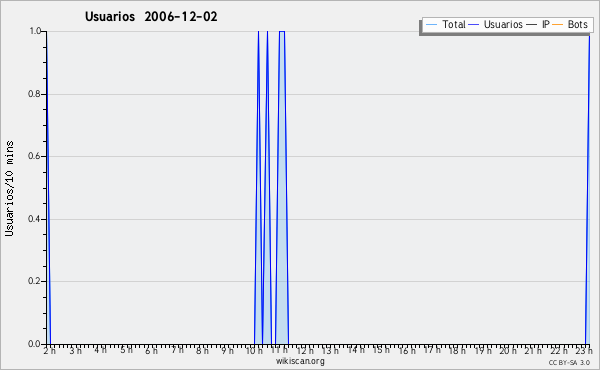600x370 pixels.
Task: Click the 13 h x-axis label
Action: [330, 350]
